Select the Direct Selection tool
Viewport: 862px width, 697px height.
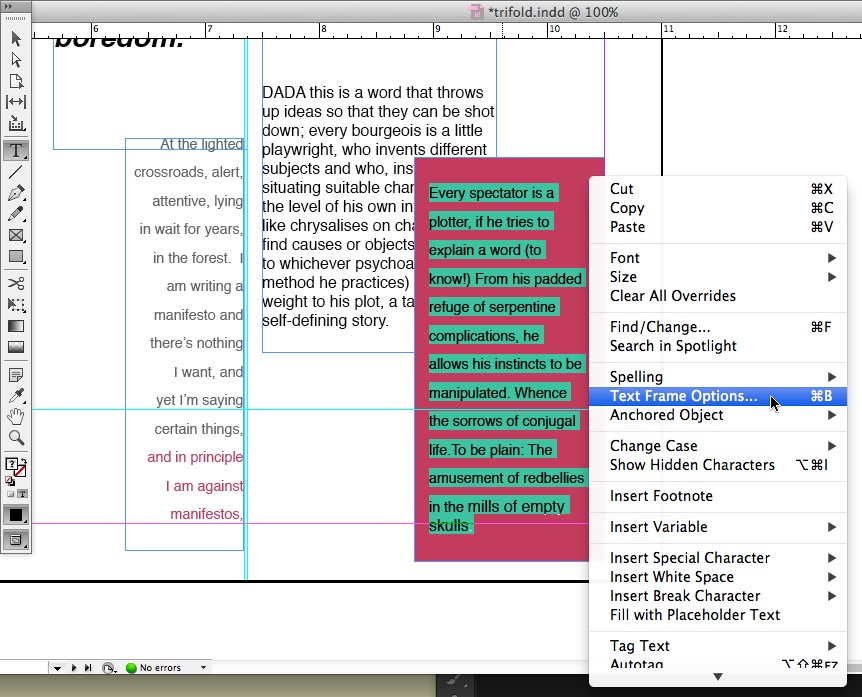coord(16,60)
